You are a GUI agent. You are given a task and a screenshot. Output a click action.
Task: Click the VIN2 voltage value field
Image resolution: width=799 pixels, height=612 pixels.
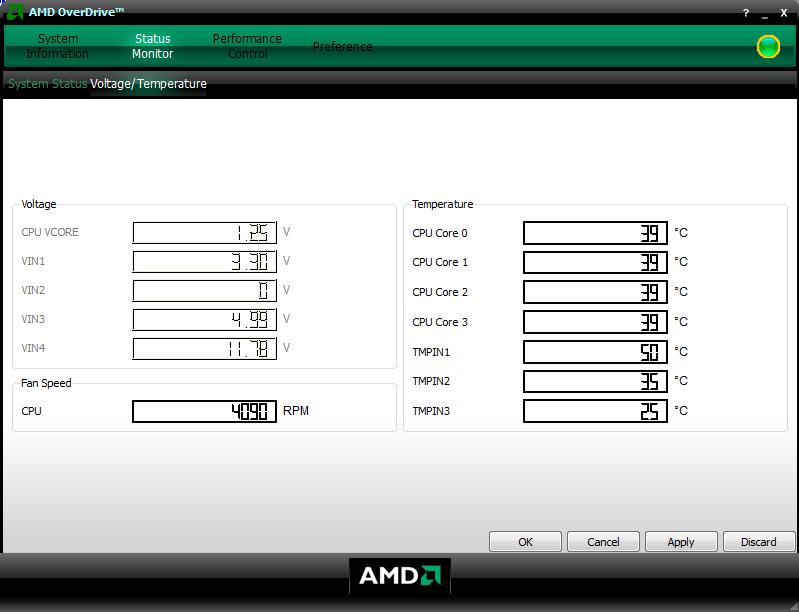(x=204, y=290)
